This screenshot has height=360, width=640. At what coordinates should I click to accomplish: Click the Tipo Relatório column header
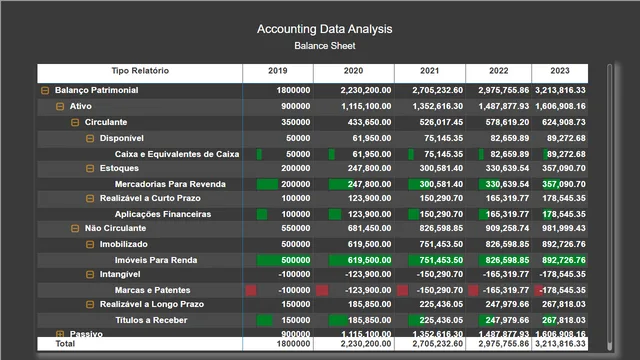pos(140,73)
